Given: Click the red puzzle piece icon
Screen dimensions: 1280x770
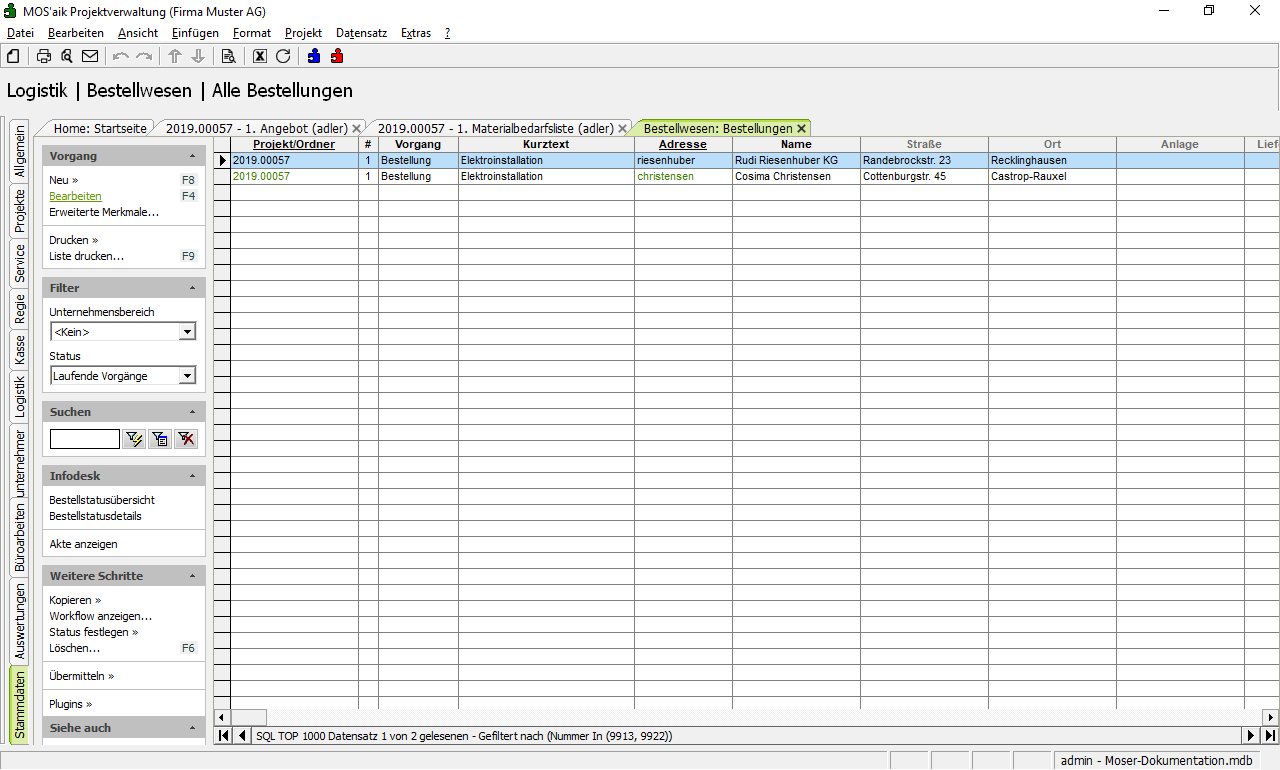Looking at the screenshot, I should tap(337, 56).
